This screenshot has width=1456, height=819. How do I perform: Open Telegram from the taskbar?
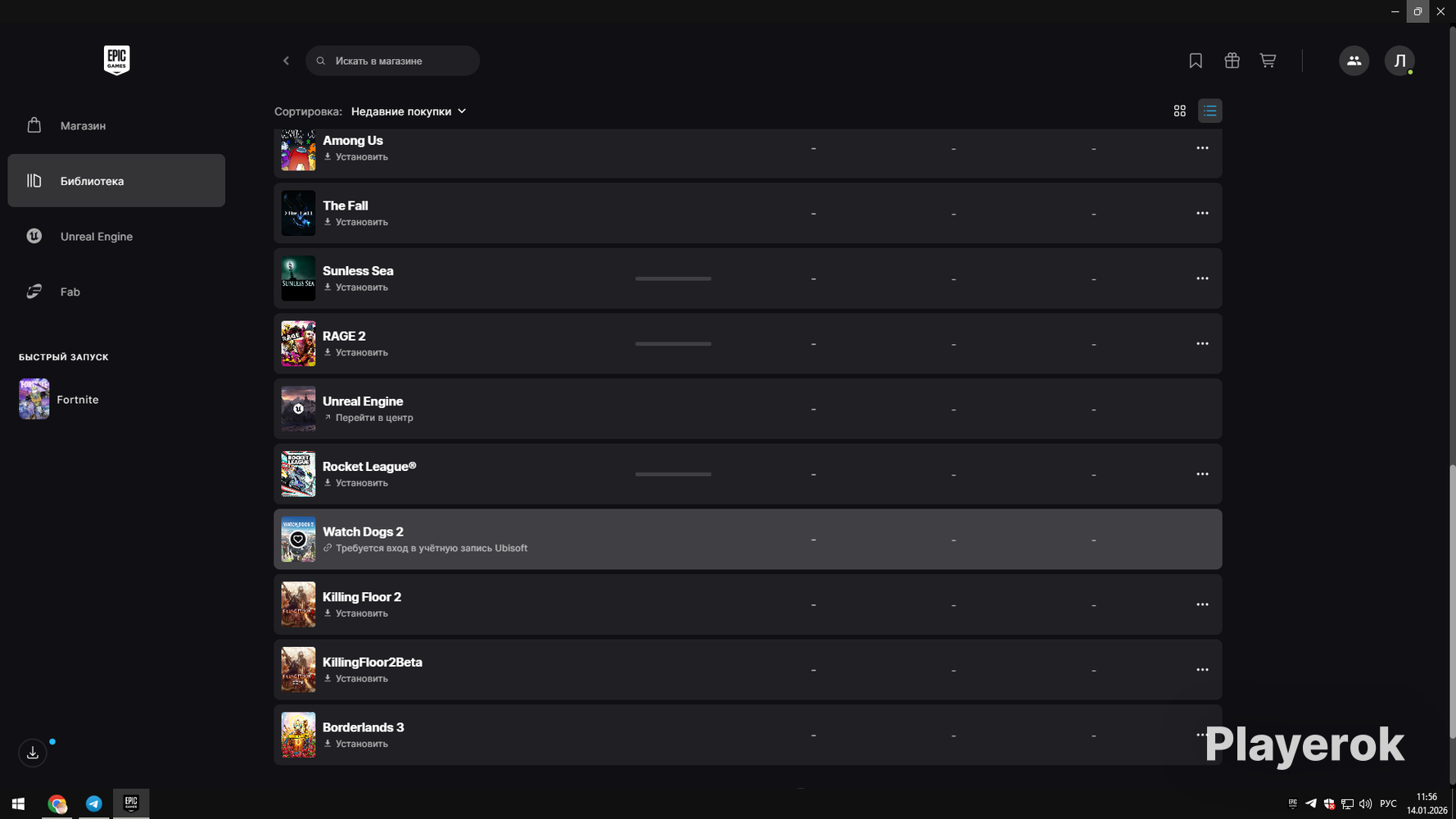point(94,803)
